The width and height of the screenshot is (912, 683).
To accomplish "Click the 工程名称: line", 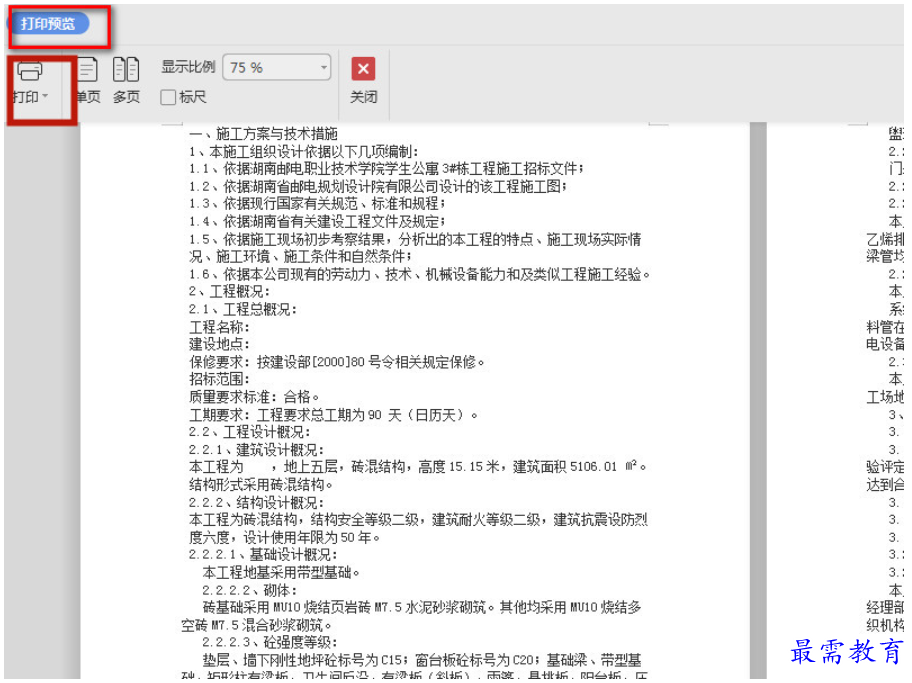I will point(219,327).
